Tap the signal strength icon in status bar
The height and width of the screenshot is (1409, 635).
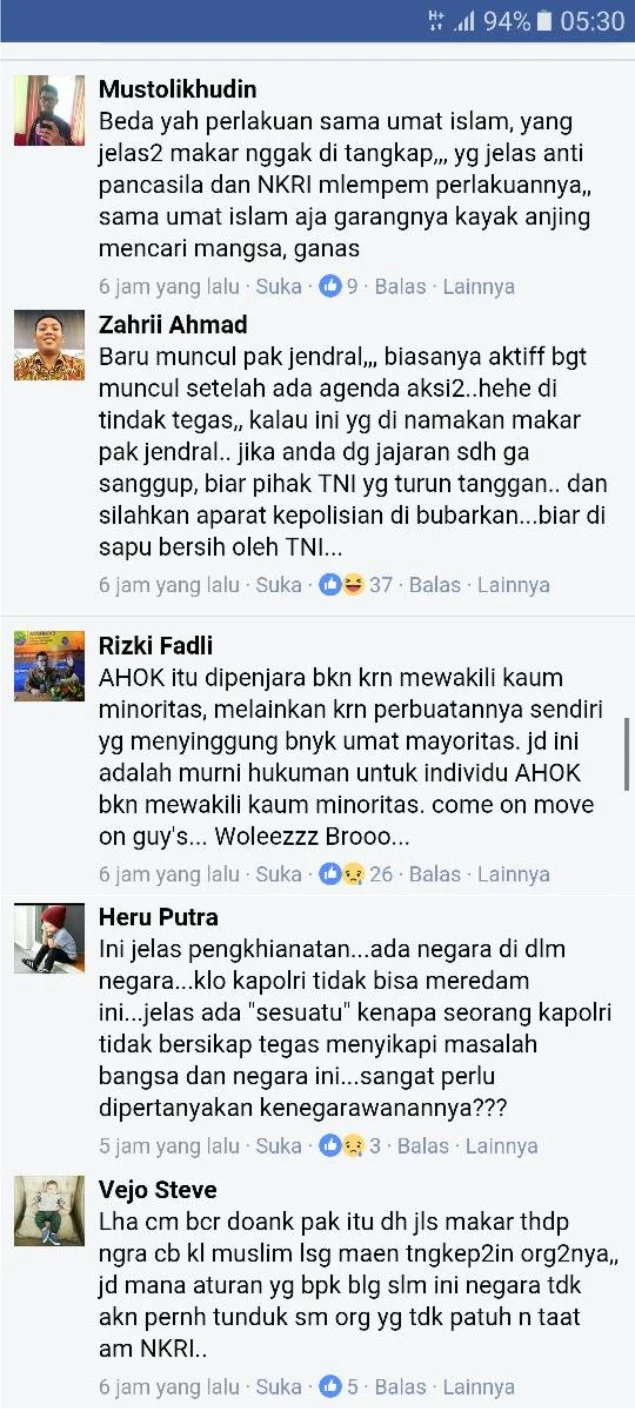(464, 21)
